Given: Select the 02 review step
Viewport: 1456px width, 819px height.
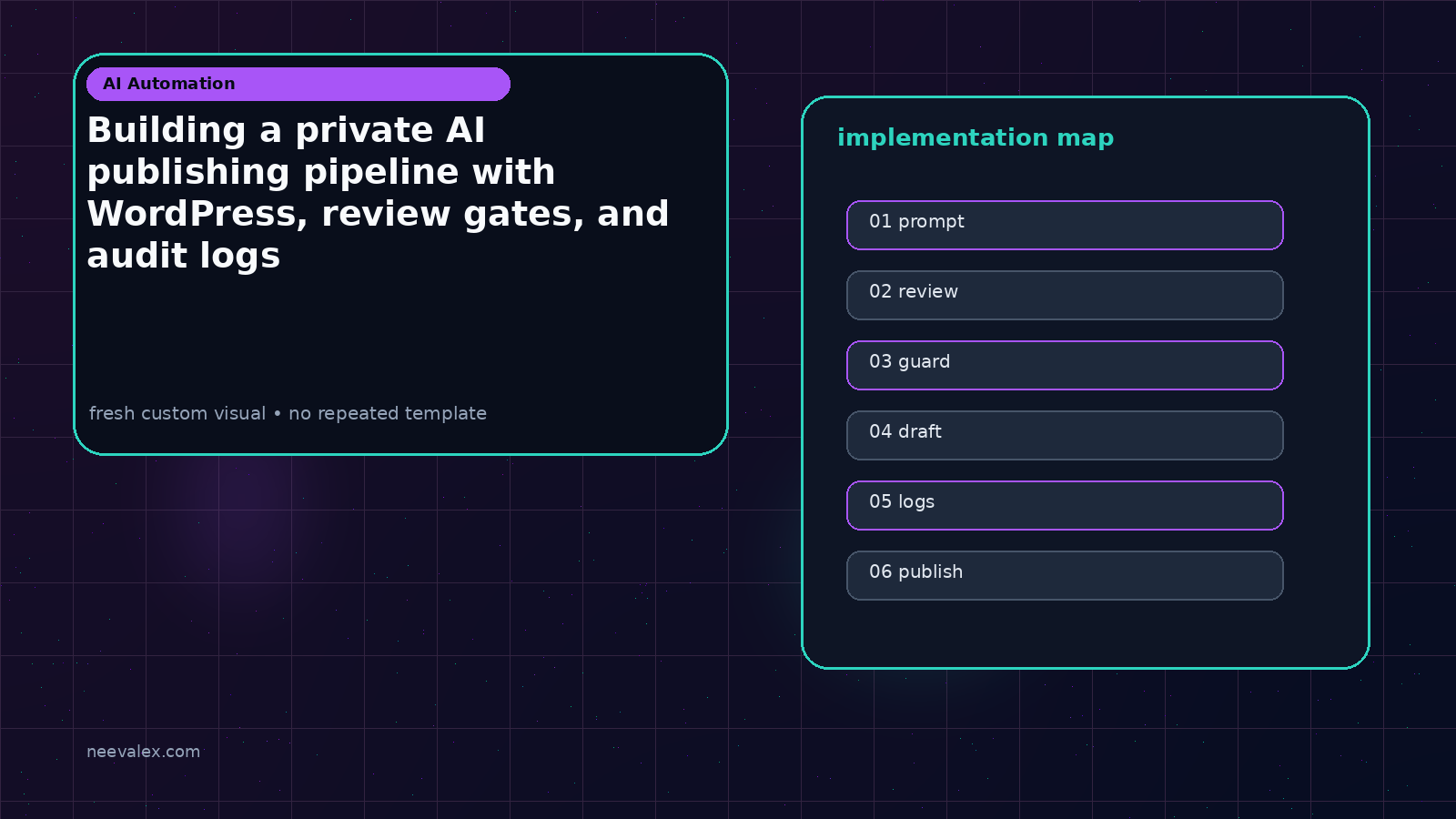Looking at the screenshot, I should tap(1065, 295).
